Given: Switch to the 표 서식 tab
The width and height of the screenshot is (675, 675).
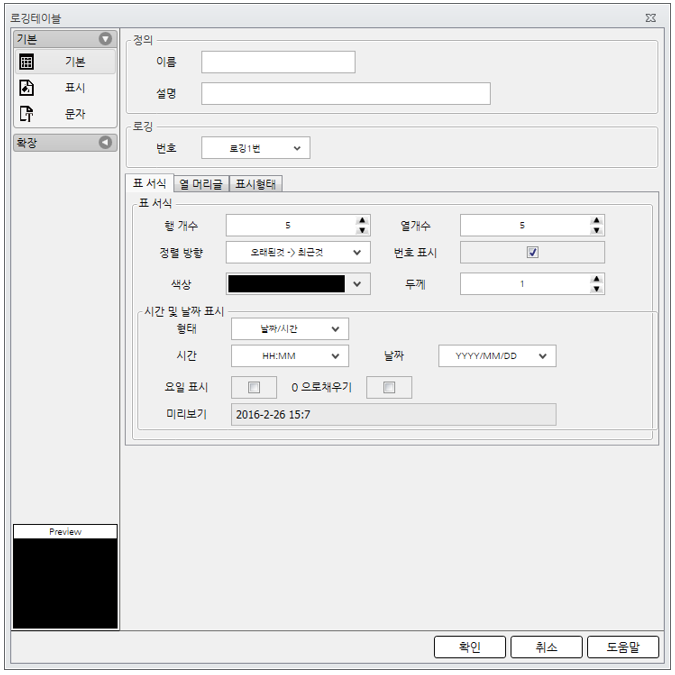Looking at the screenshot, I should tap(149, 183).
